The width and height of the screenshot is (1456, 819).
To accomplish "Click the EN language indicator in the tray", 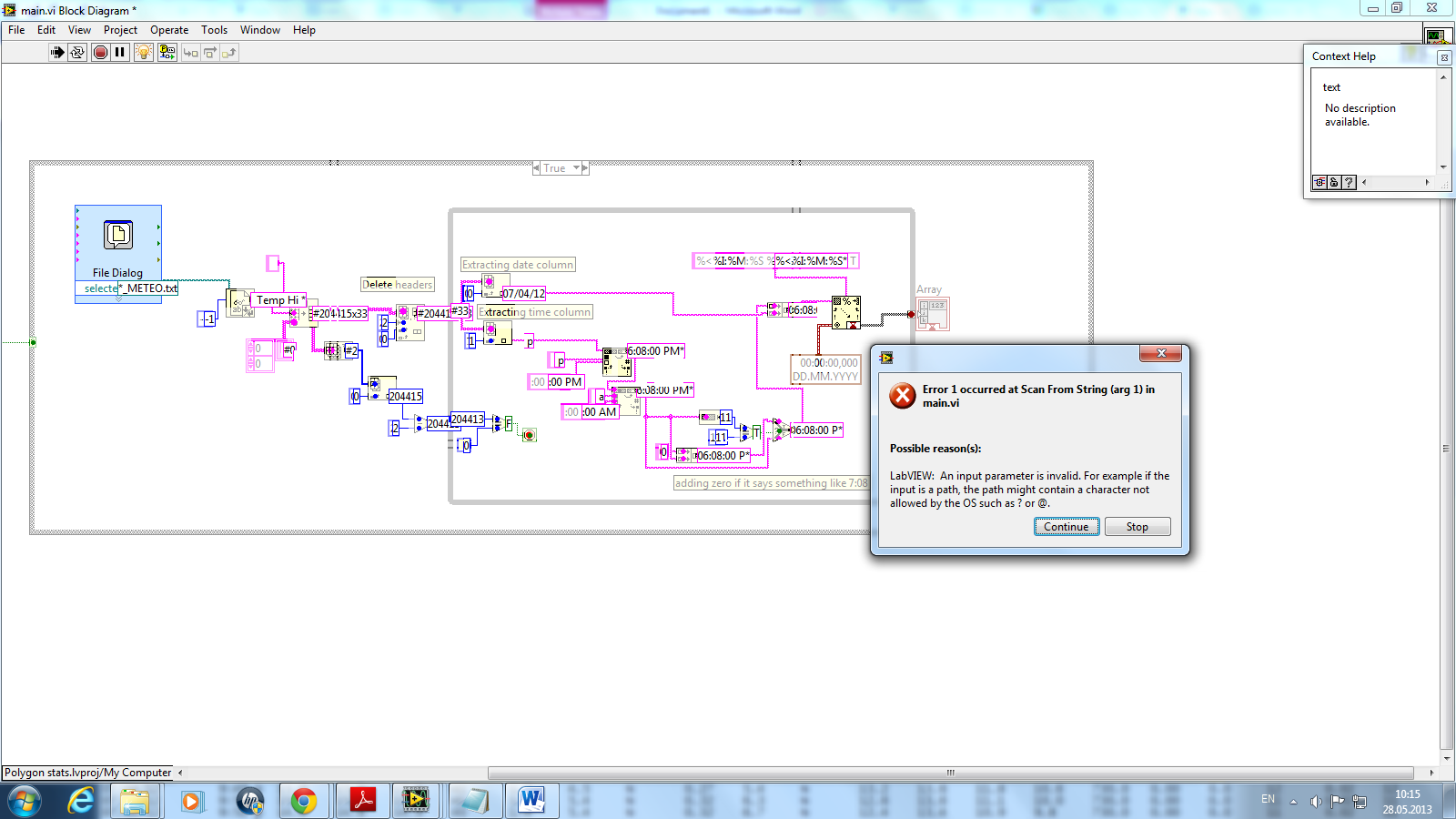I will [x=1268, y=799].
